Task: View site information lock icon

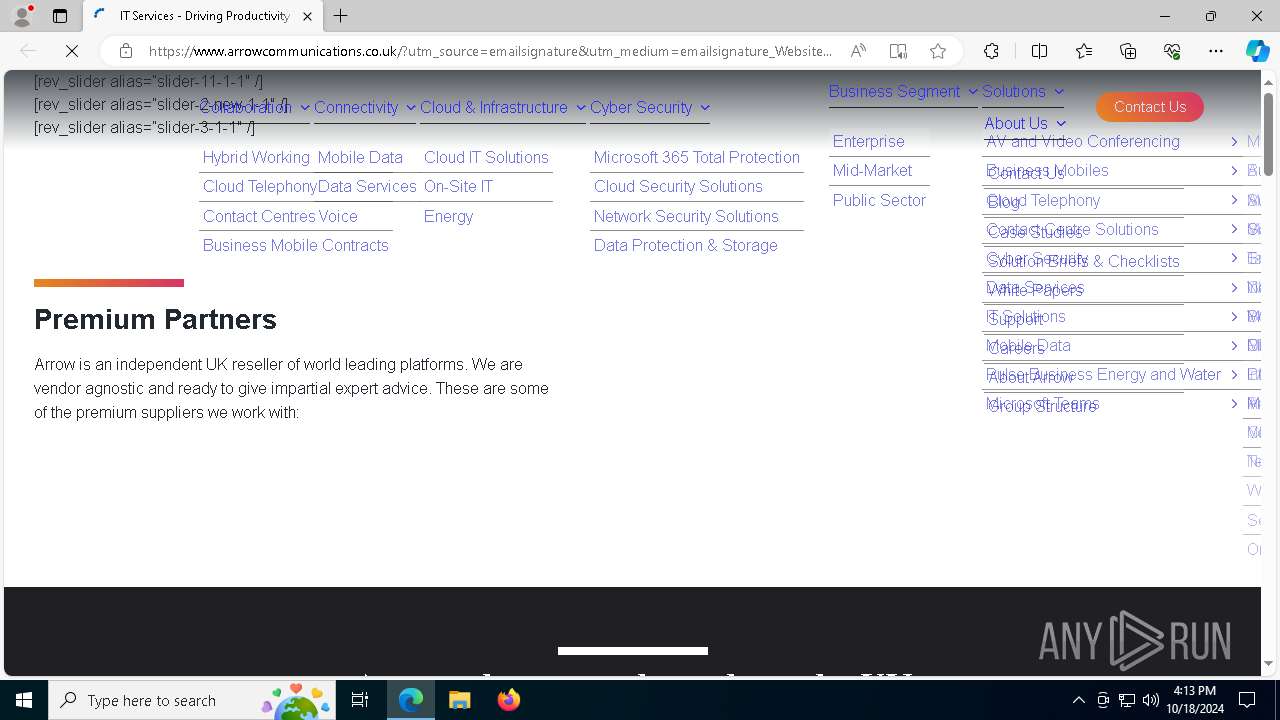Action: point(125,51)
